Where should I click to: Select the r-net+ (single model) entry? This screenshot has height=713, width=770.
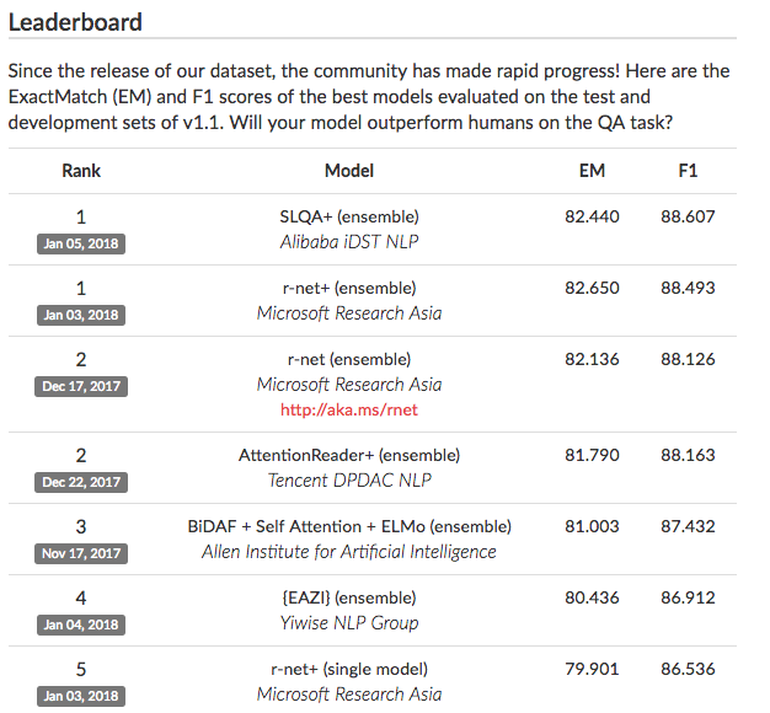tap(349, 669)
